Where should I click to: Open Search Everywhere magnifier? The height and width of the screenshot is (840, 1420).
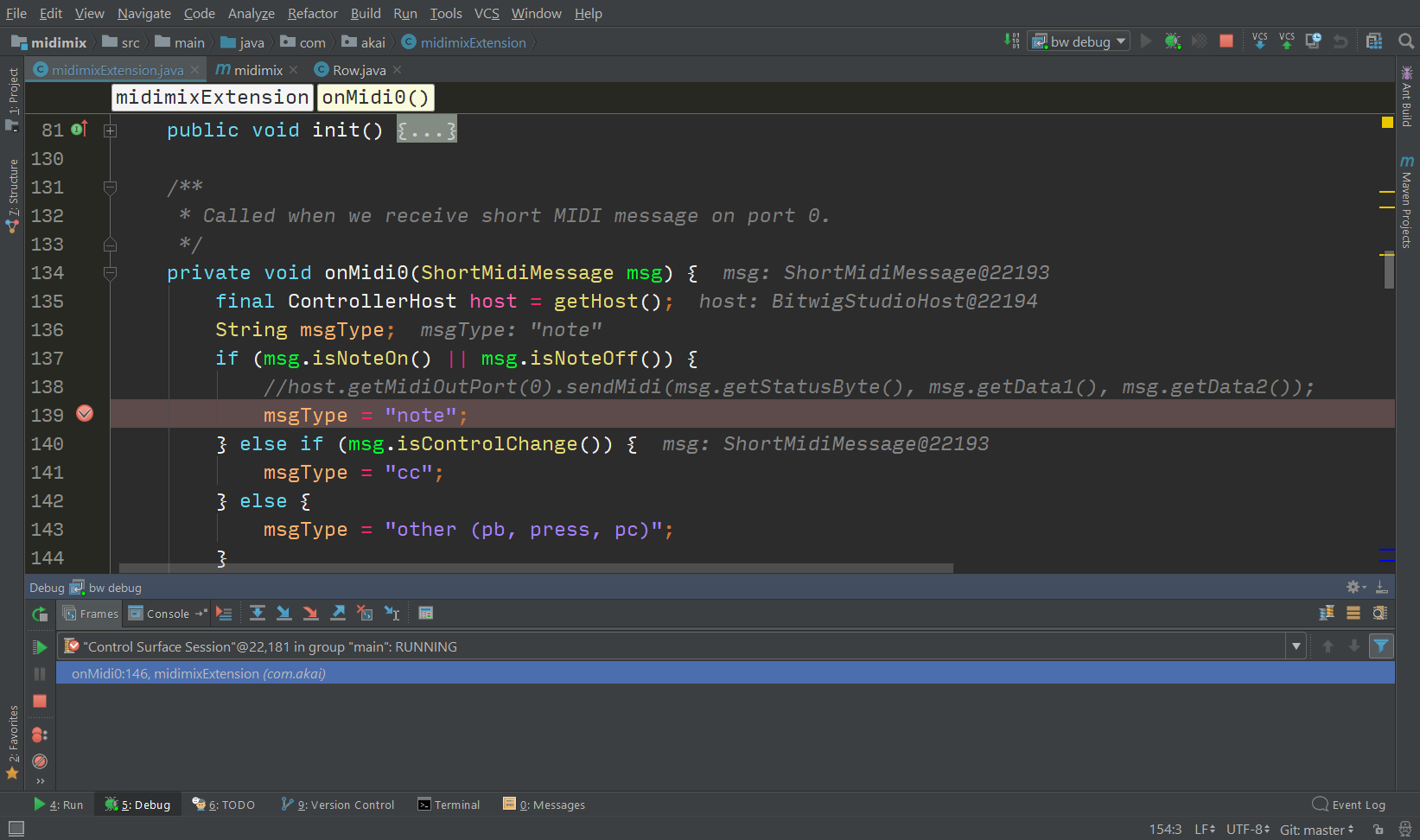pos(1406,41)
